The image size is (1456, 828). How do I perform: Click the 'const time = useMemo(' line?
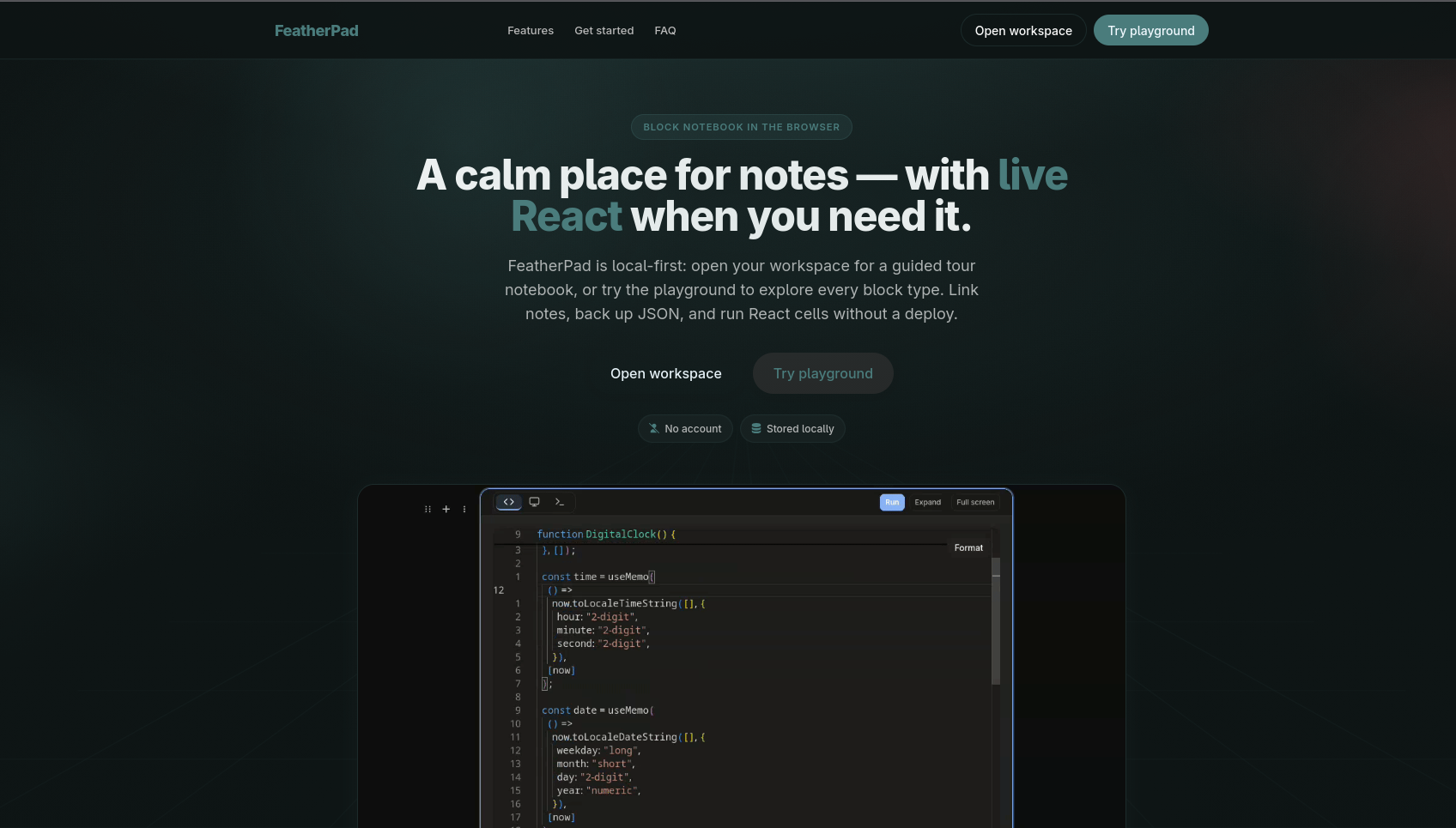pos(598,577)
